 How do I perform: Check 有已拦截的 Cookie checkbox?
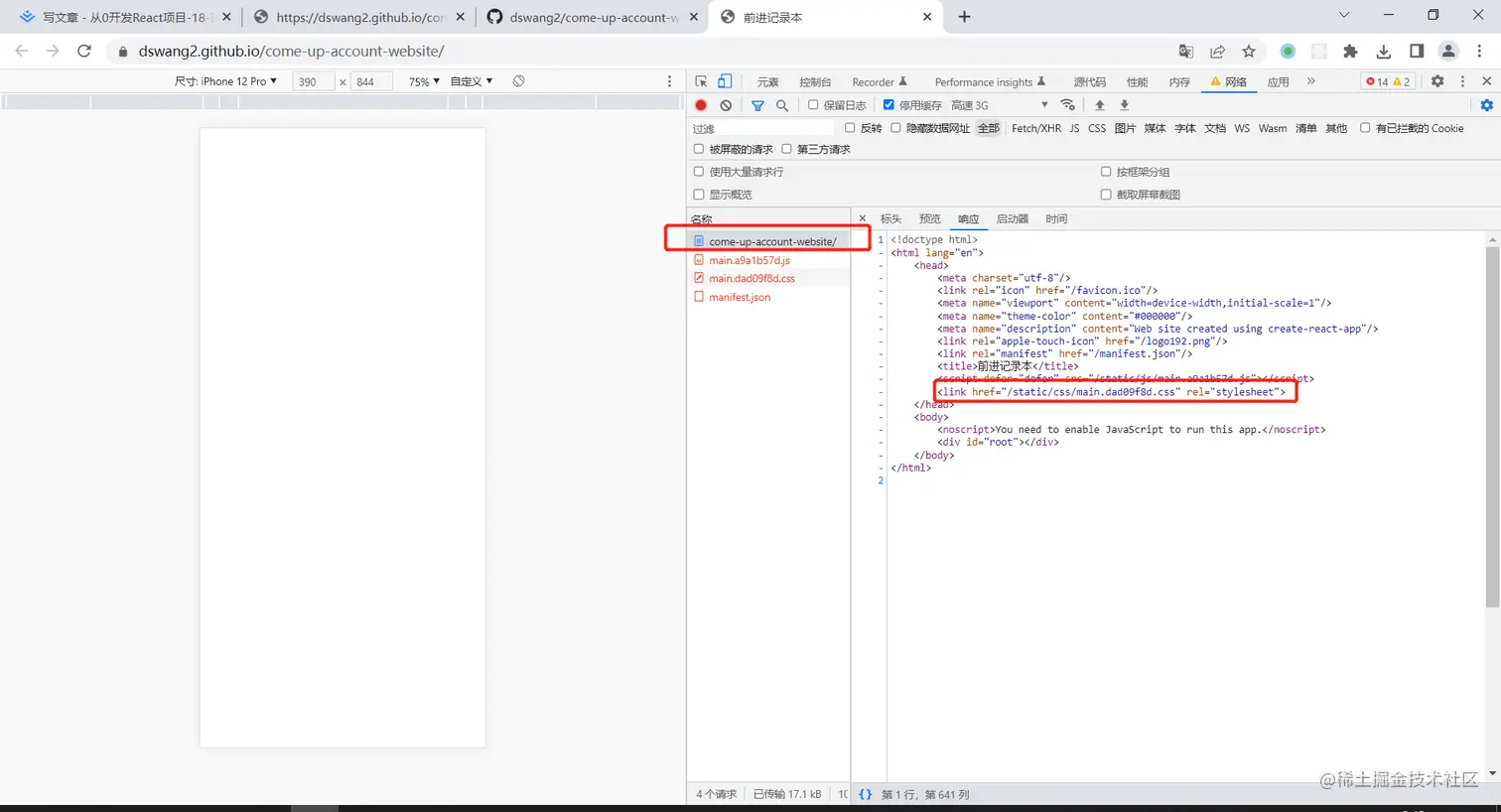point(1365,128)
